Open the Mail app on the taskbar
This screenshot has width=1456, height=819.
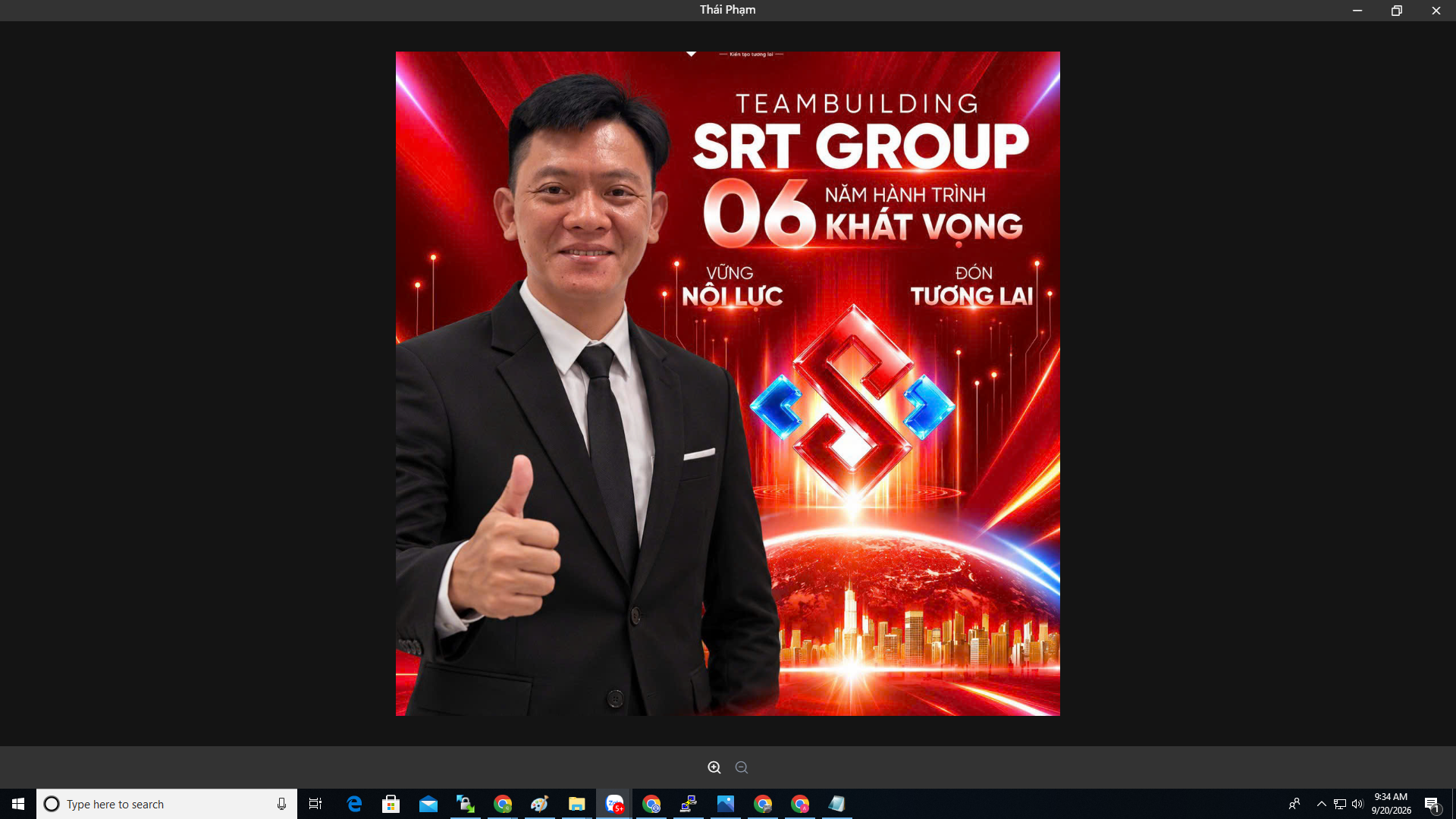[428, 804]
